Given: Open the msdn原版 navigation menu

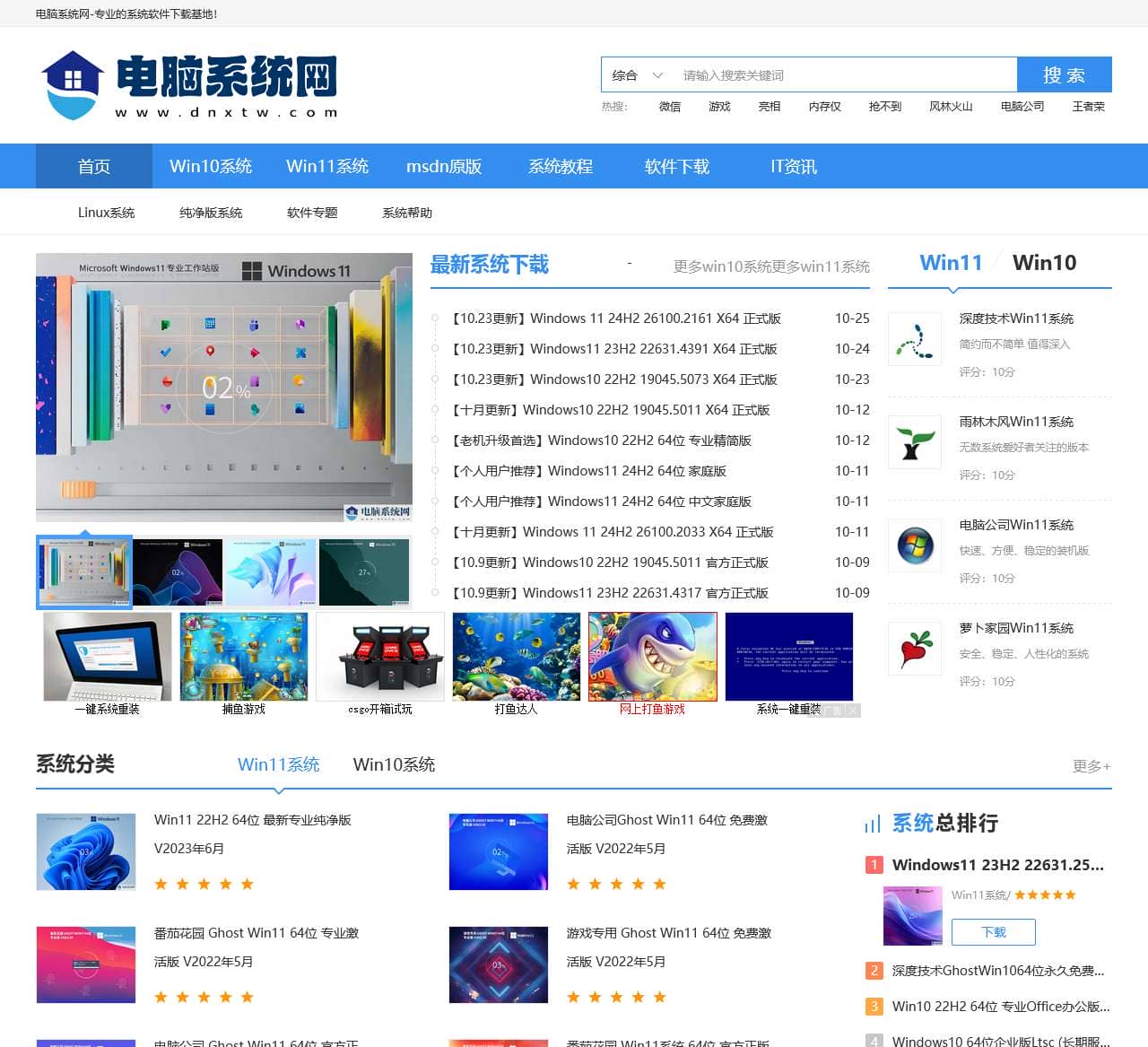Looking at the screenshot, I should [x=444, y=166].
